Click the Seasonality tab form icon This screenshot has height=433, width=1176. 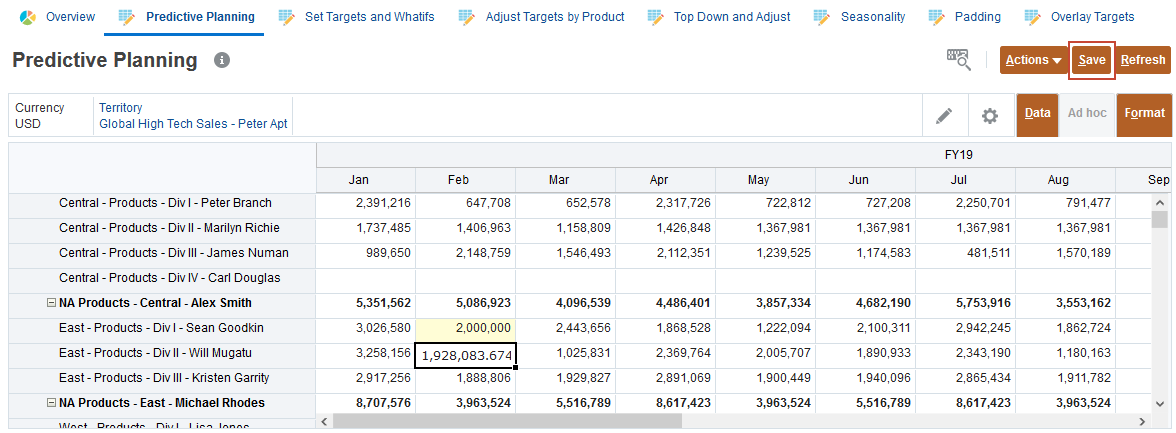(x=823, y=17)
